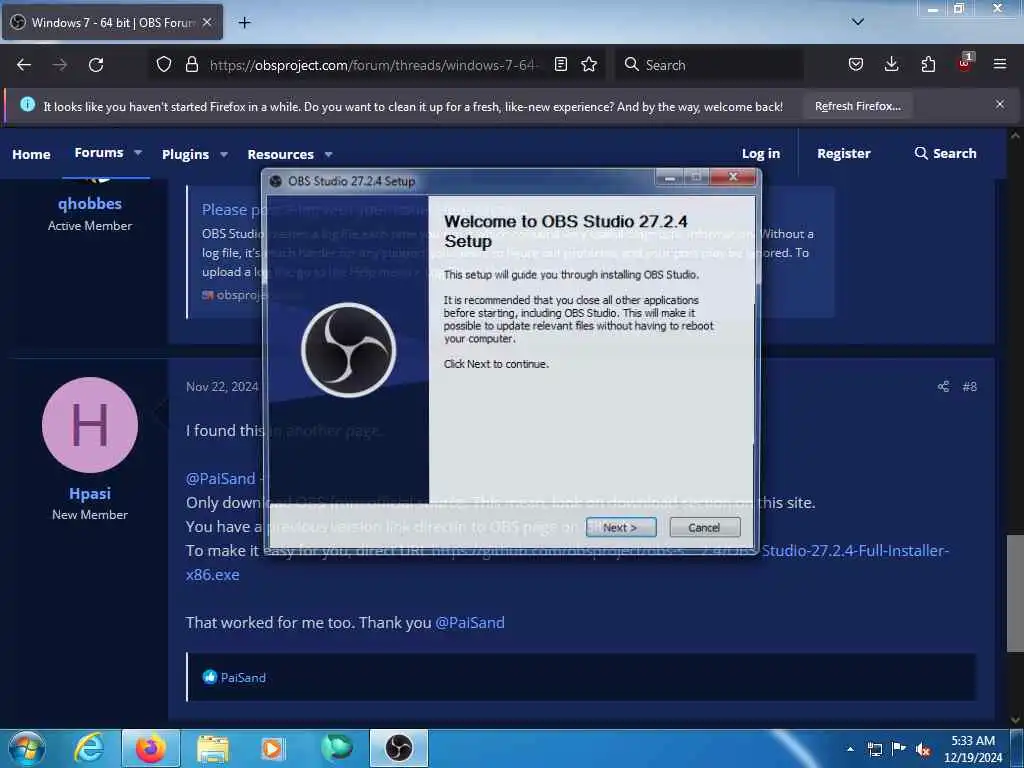Open the green globe taskbar application
Image resolution: width=1024 pixels, height=768 pixels.
coord(336,748)
